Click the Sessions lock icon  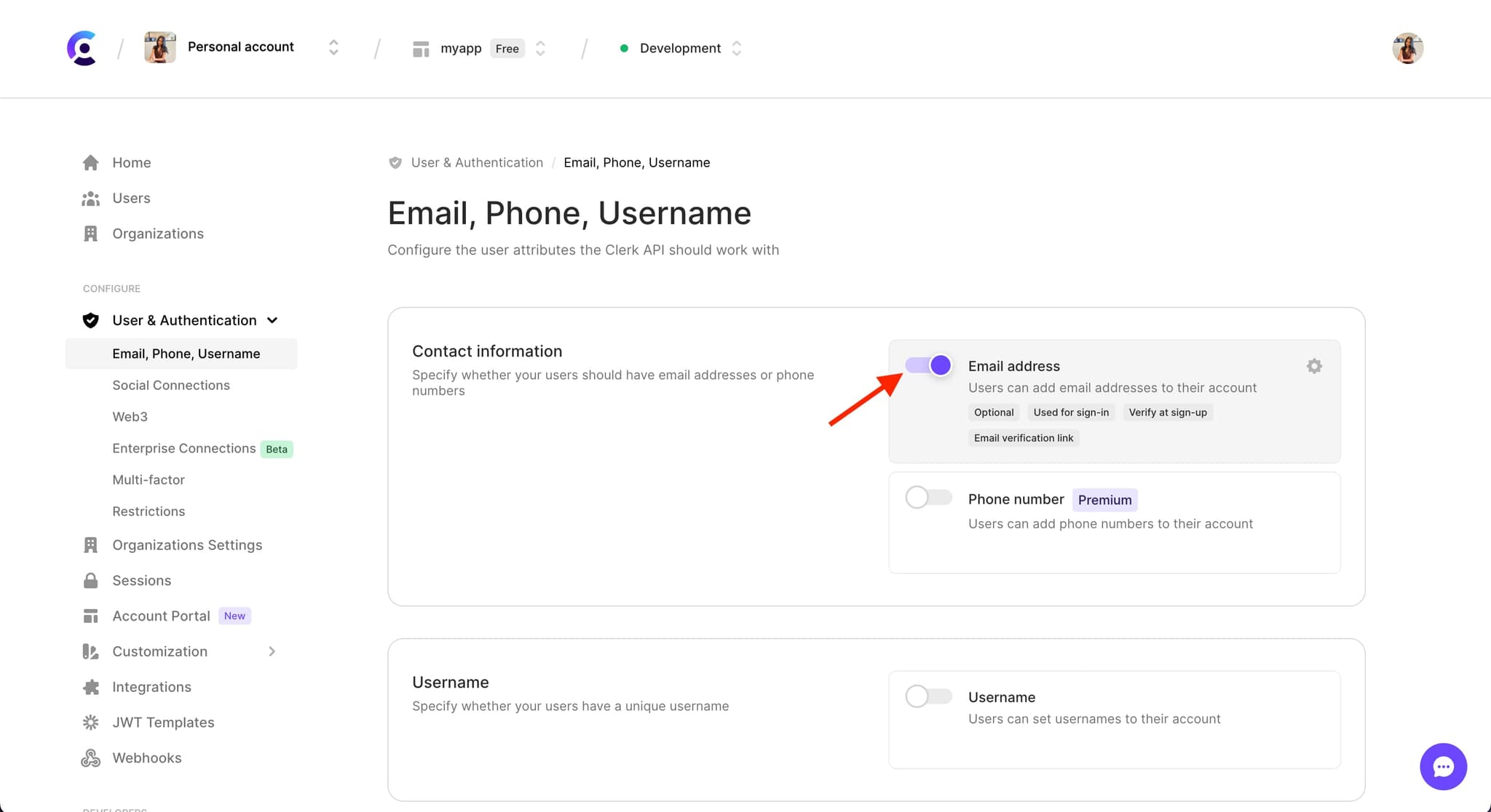click(90, 580)
